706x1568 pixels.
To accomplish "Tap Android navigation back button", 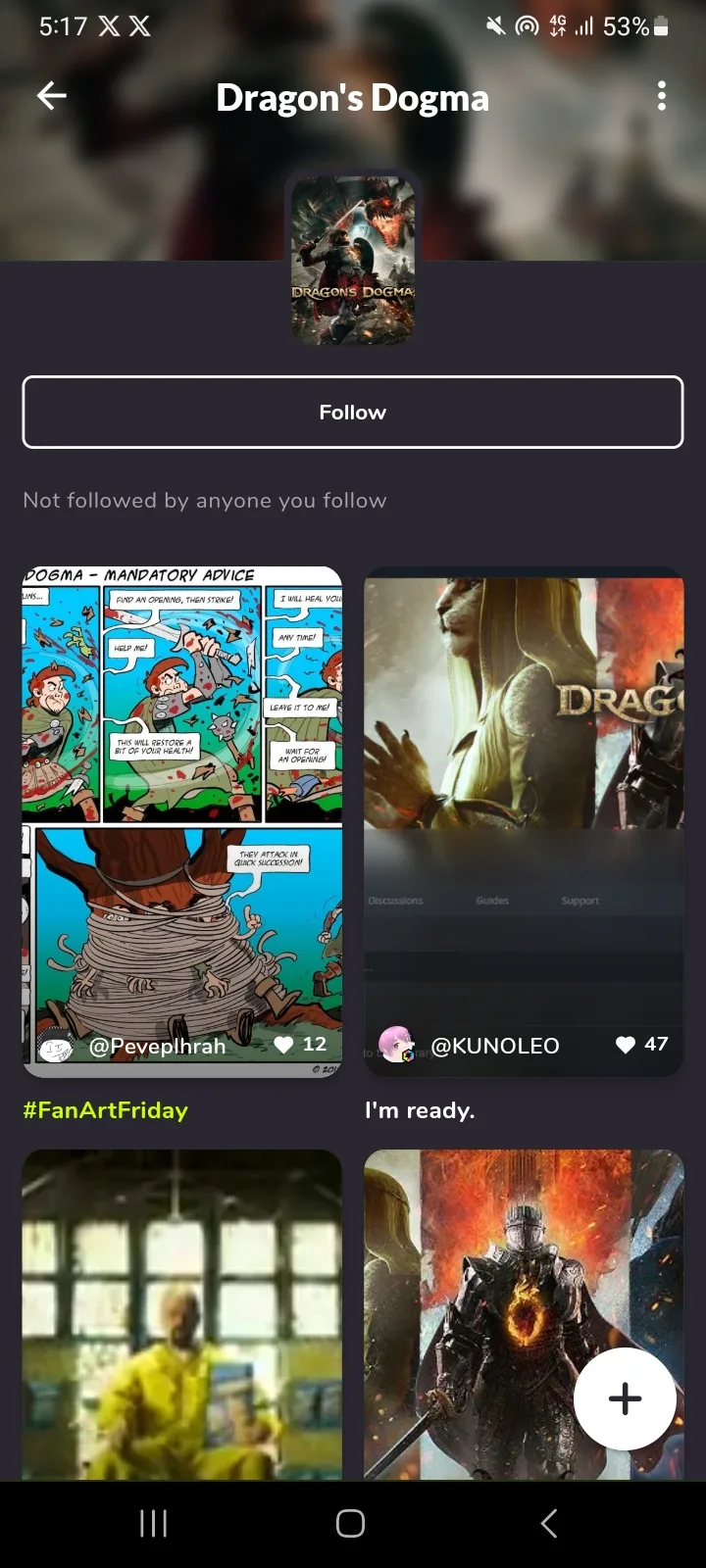I will pyautogui.click(x=549, y=1523).
